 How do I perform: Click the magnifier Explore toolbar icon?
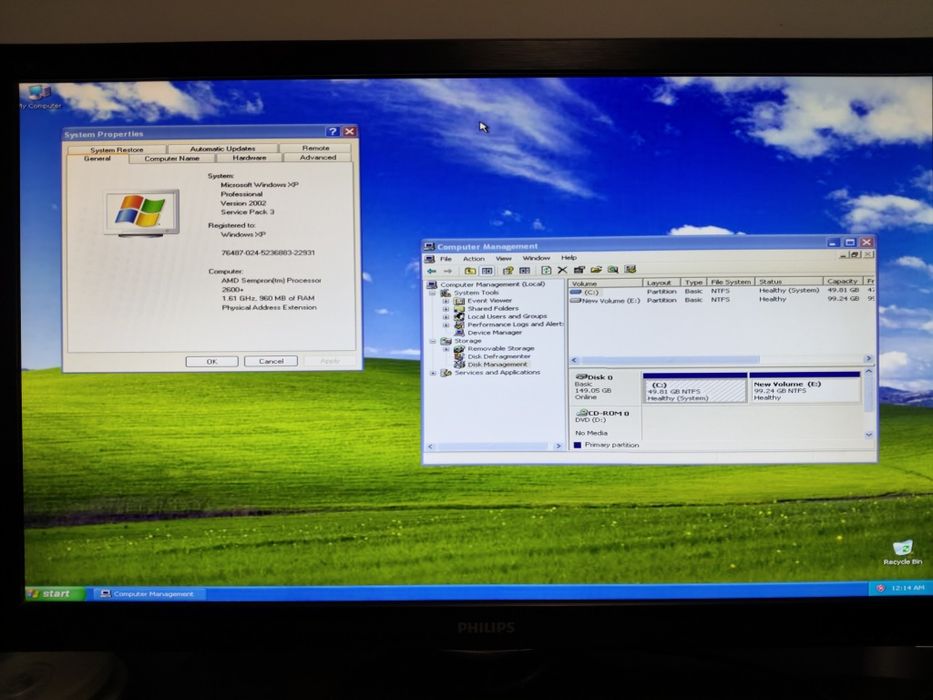coord(613,270)
